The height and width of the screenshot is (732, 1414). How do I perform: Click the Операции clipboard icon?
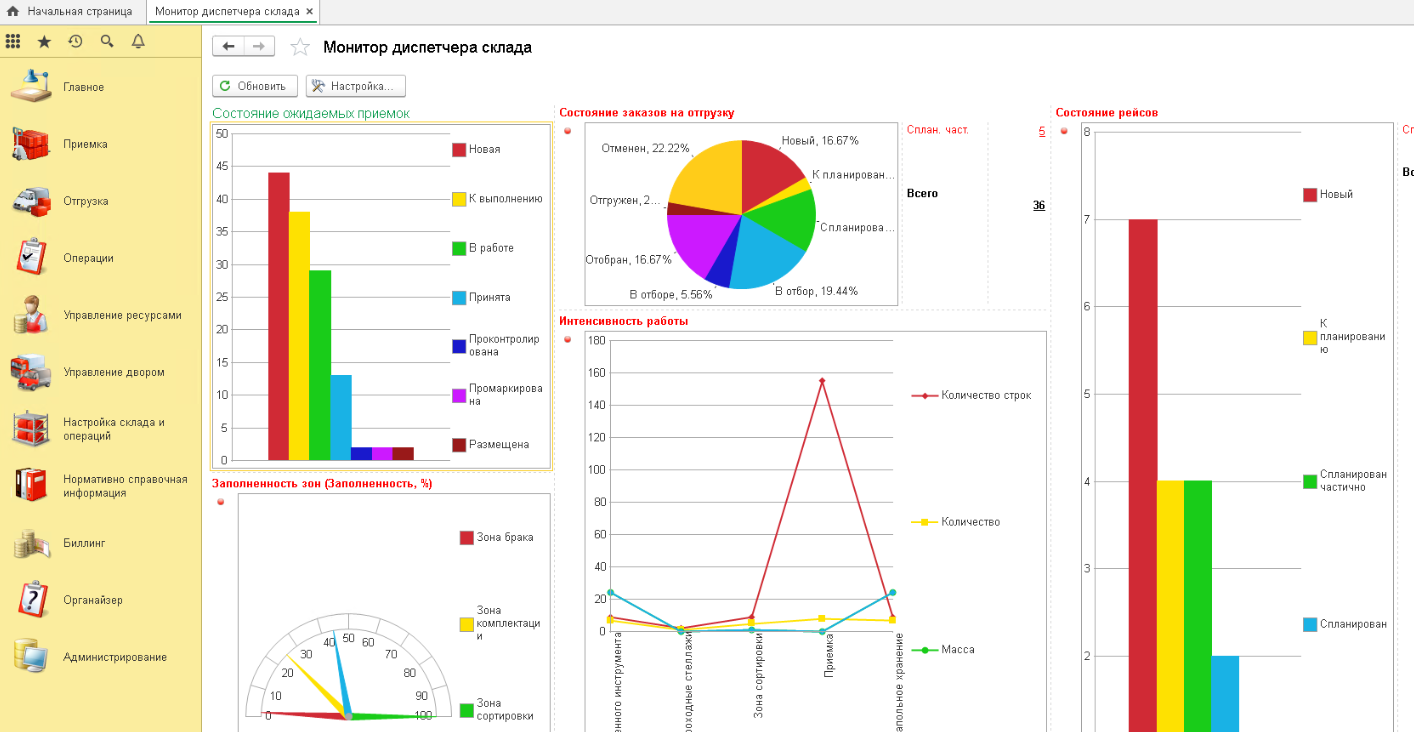pyautogui.click(x=31, y=258)
